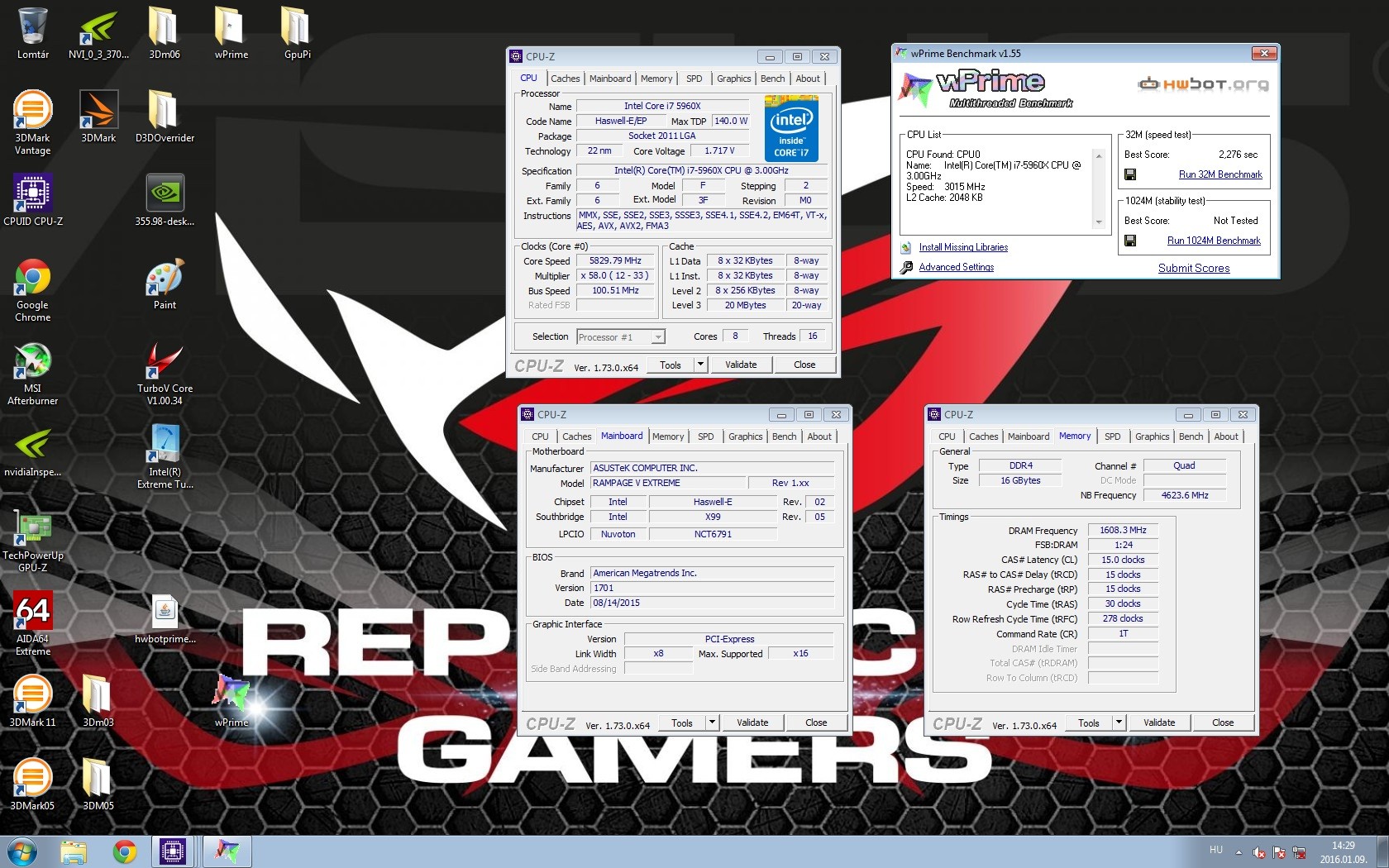
Task: Launch Intel(R) Extreme Tuning shortcut
Action: (x=165, y=456)
